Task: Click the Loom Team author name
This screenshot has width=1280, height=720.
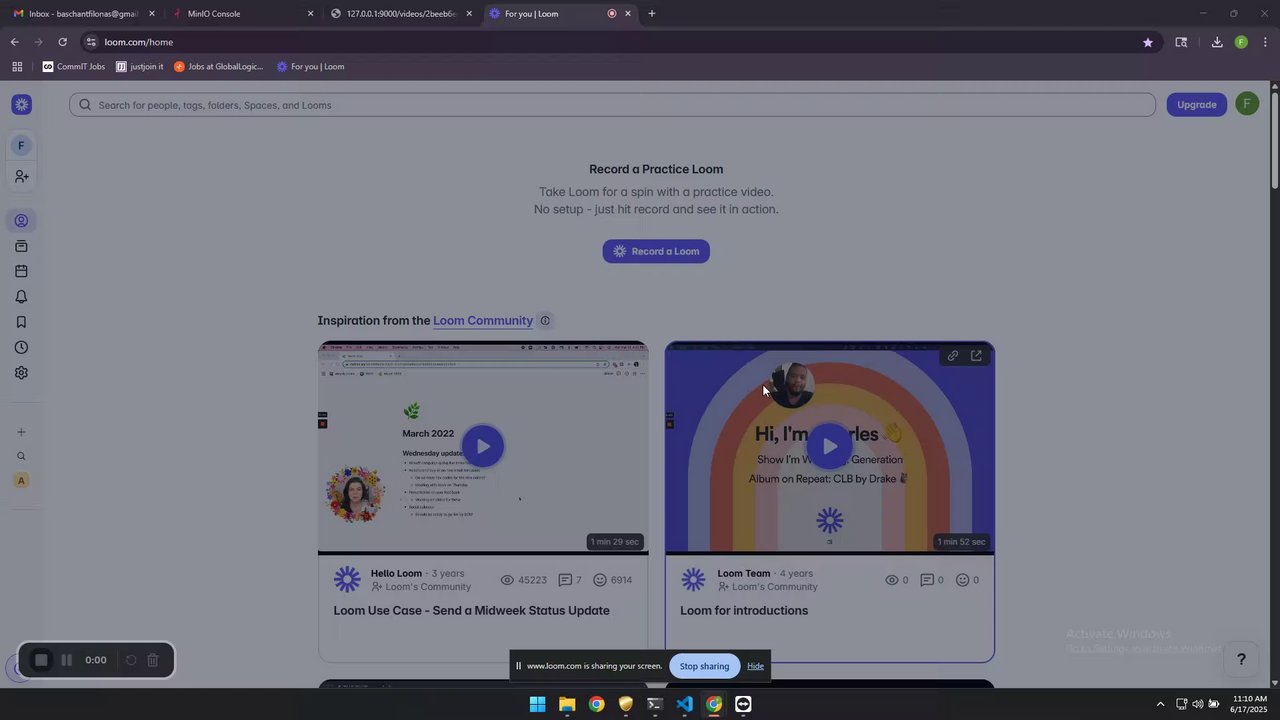Action: point(744,574)
